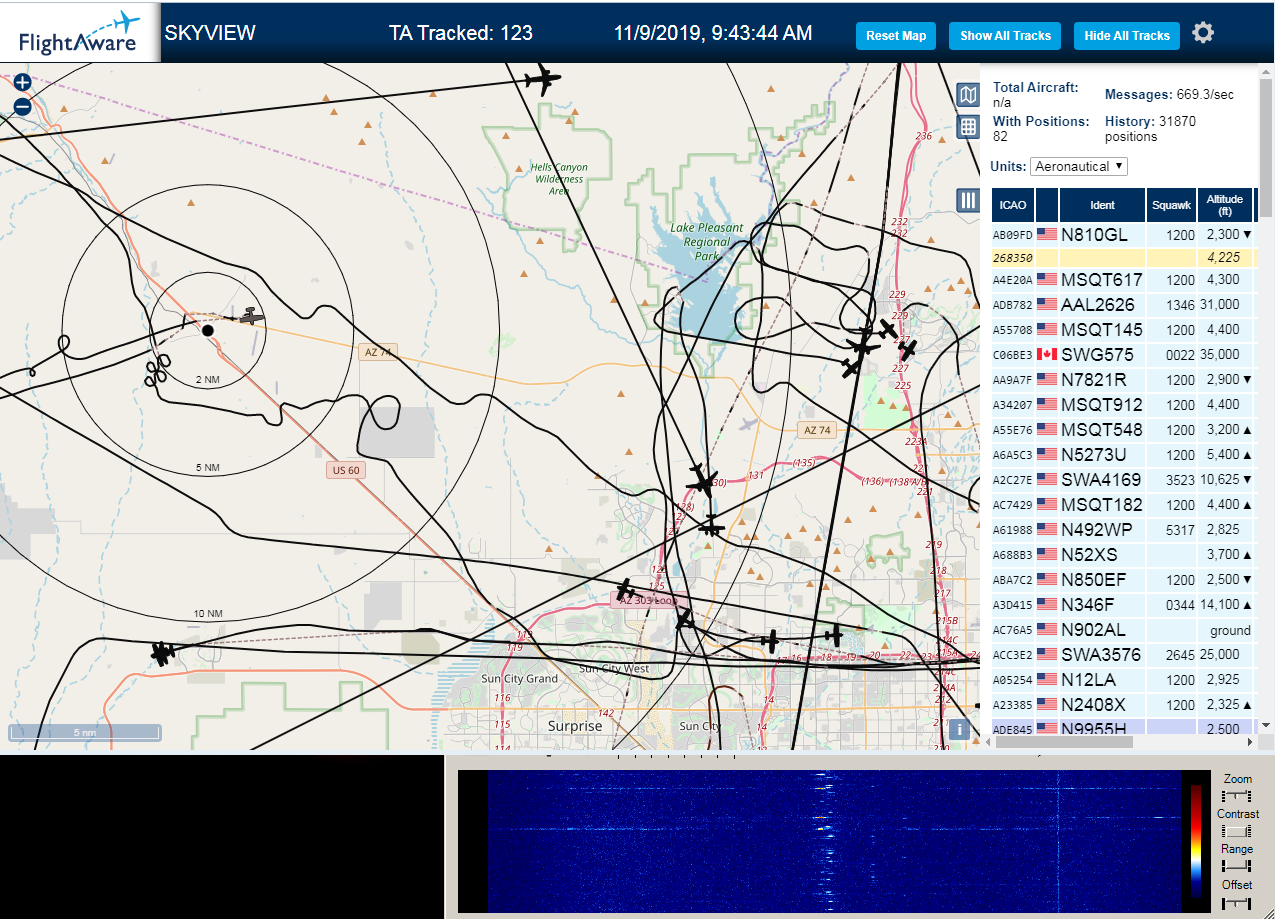The image size is (1275, 919).
Task: Click the vertical scrollbar down arrow
Action: (1265, 725)
